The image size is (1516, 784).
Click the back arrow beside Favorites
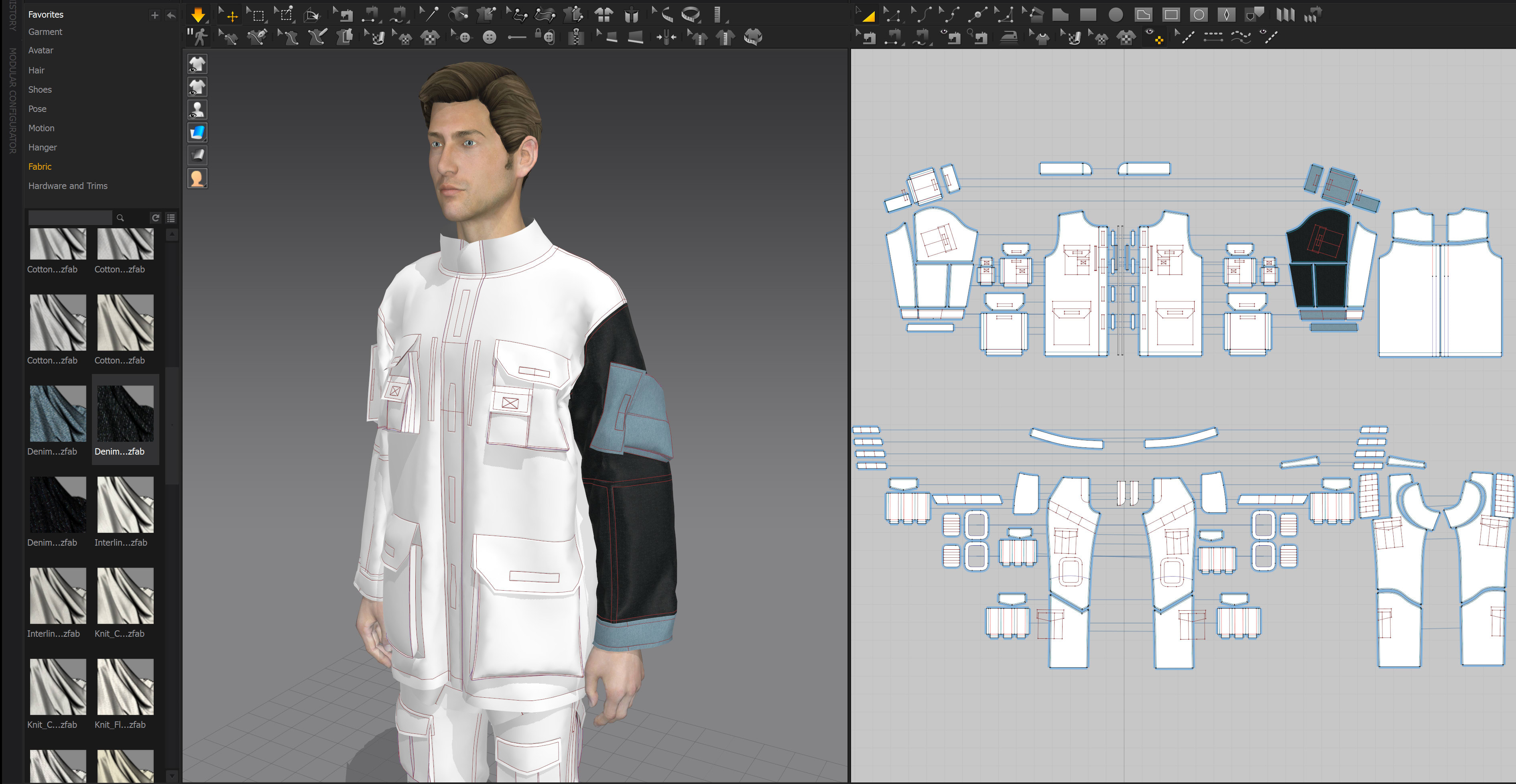[x=171, y=15]
